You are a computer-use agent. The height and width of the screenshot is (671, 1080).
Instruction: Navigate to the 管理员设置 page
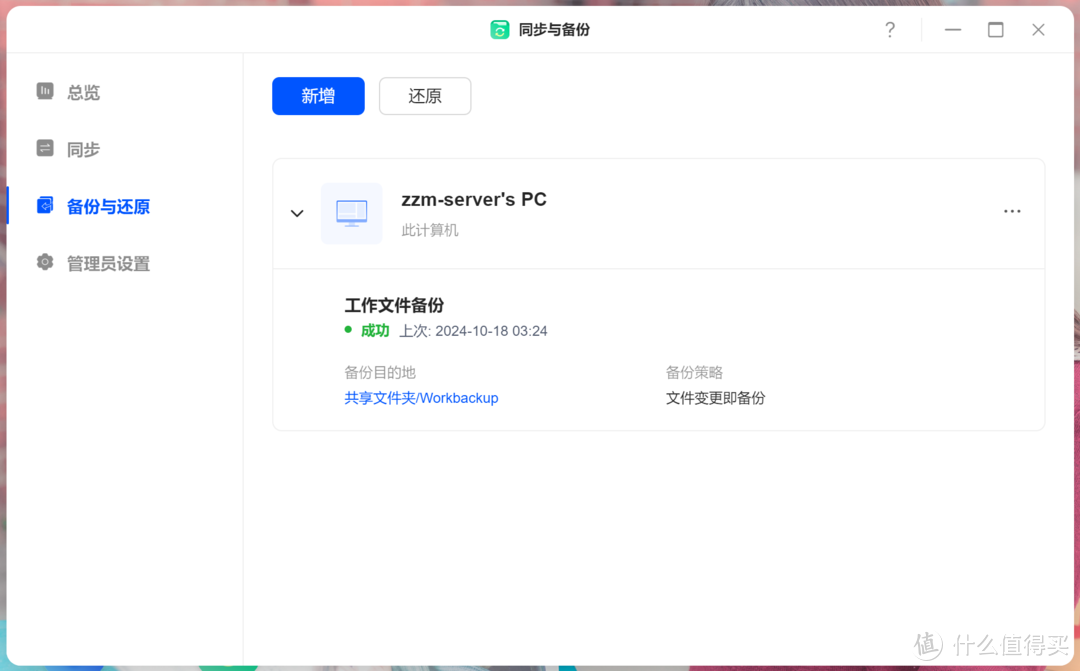click(108, 262)
